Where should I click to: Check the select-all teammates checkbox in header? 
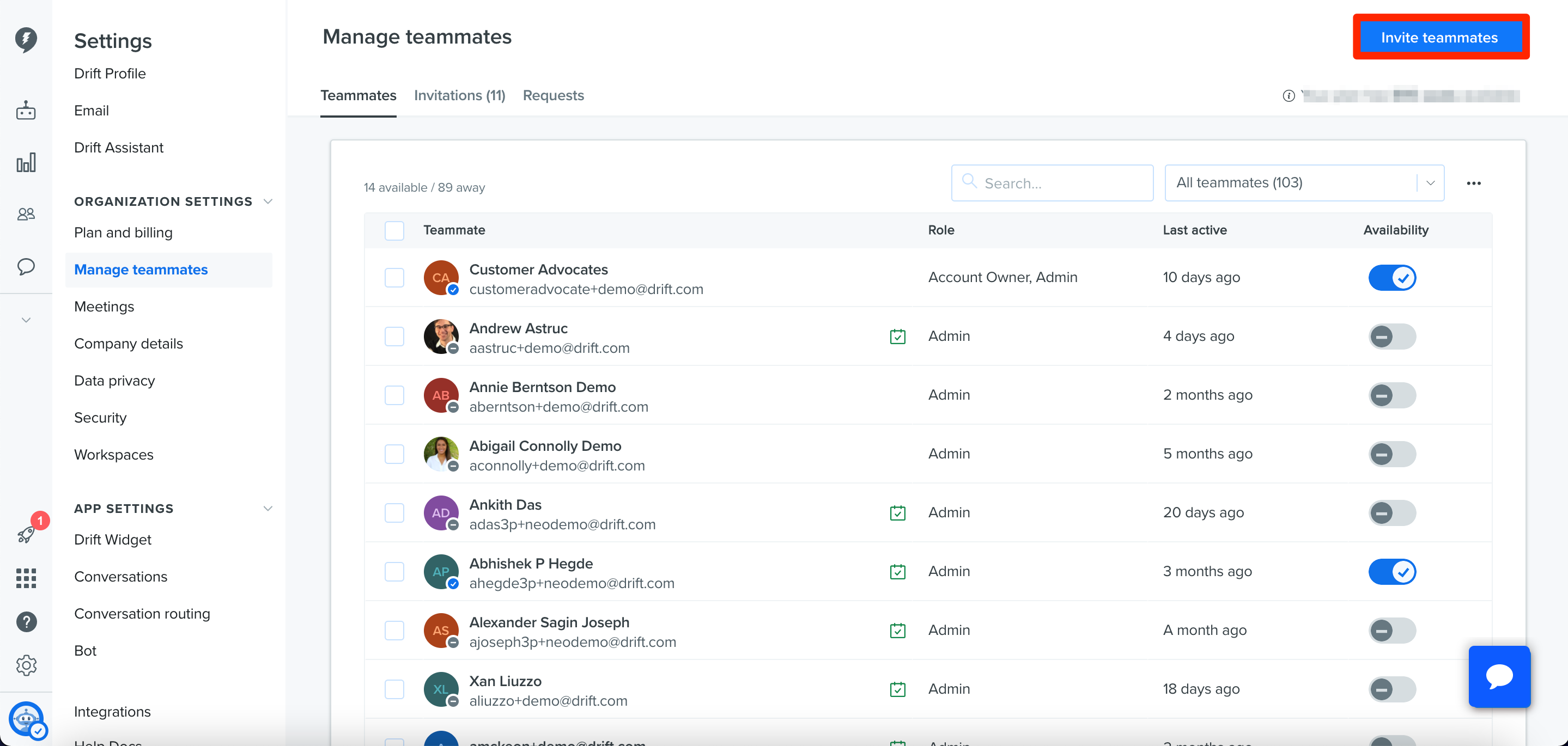(394, 231)
